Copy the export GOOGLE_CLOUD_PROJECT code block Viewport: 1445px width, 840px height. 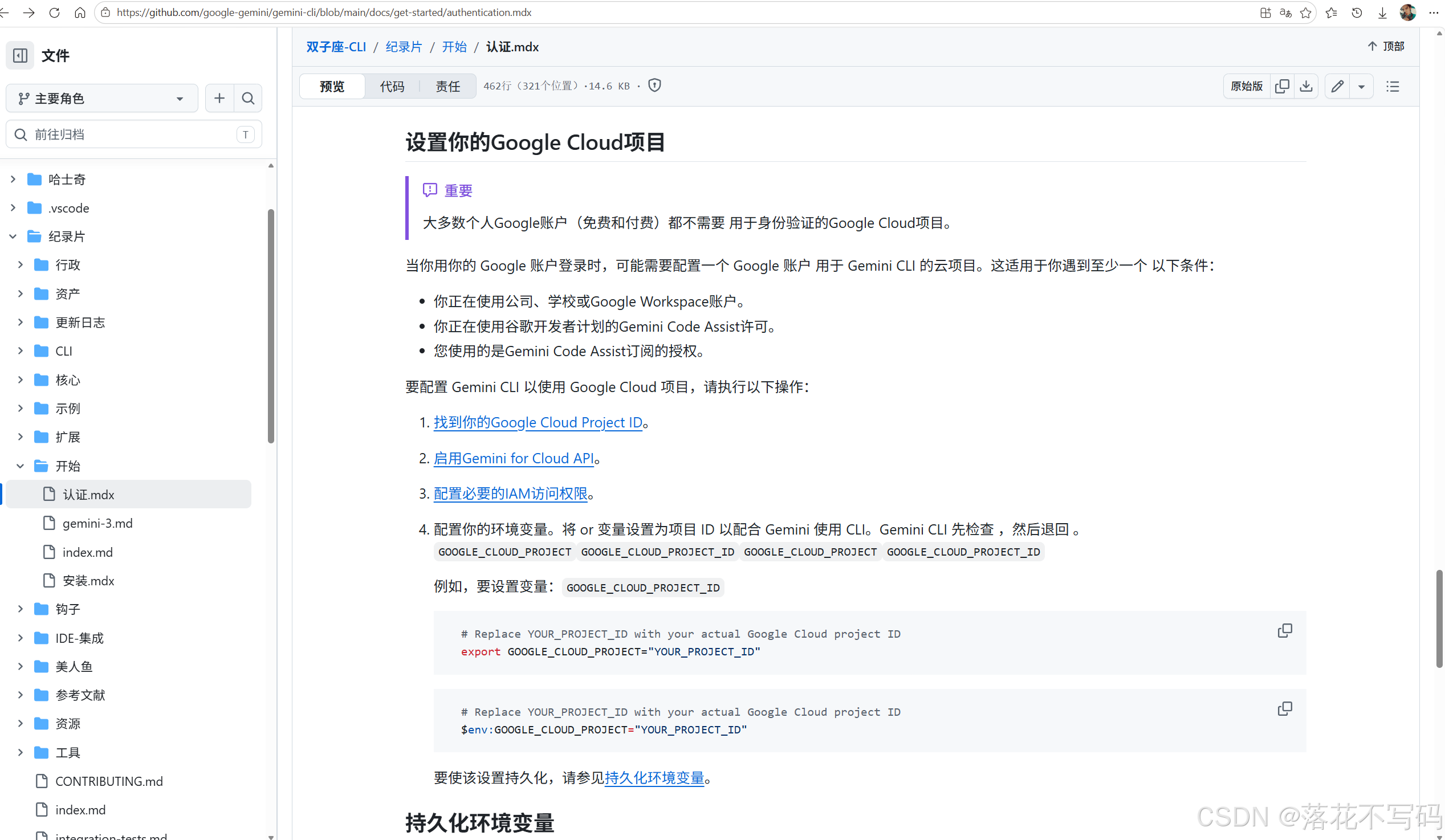1284,631
